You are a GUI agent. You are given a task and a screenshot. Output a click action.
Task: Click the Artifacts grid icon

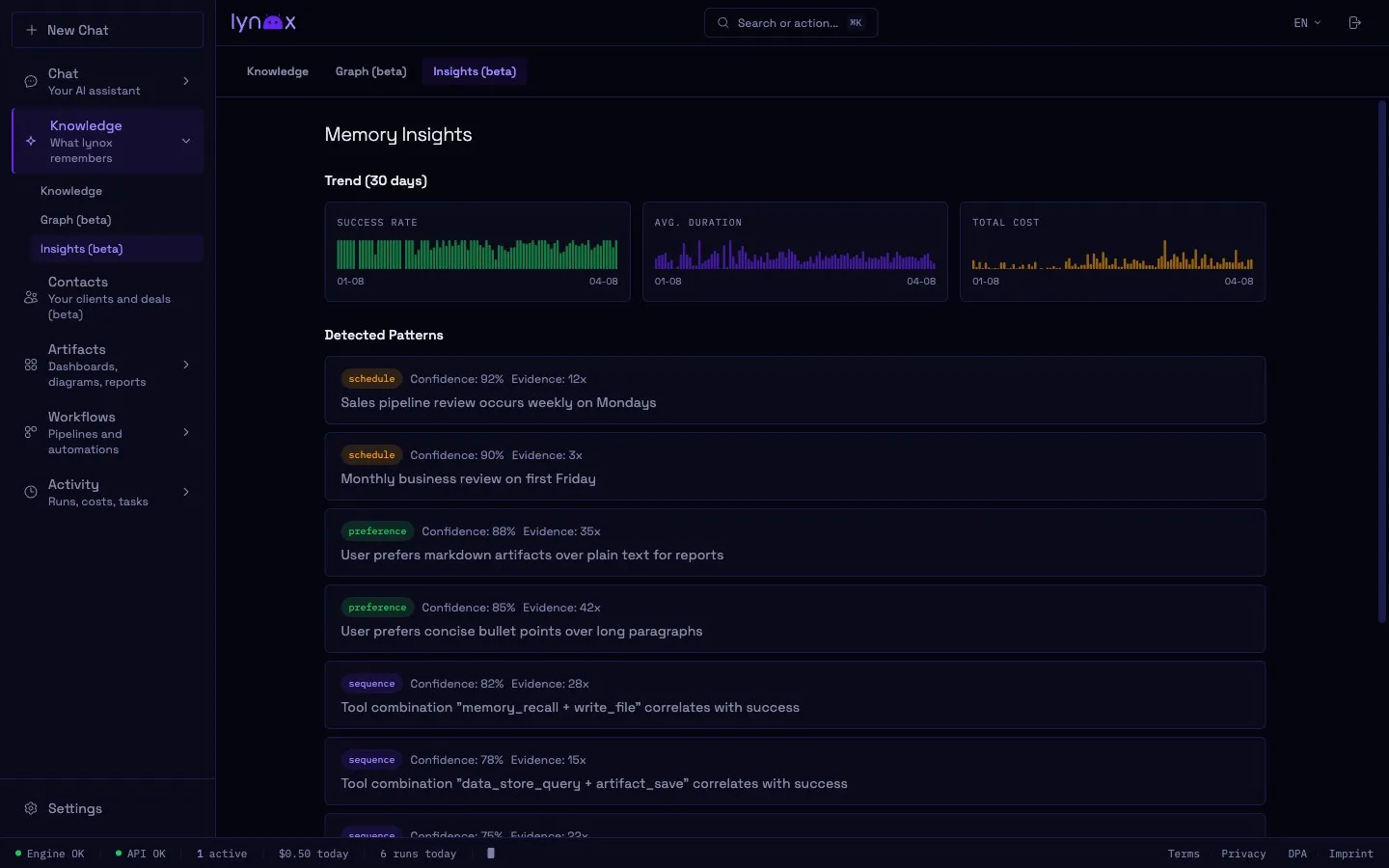[31, 366]
